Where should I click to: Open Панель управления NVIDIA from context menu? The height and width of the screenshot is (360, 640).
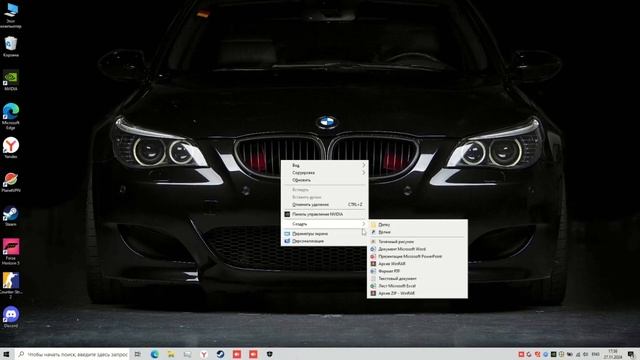point(324,214)
